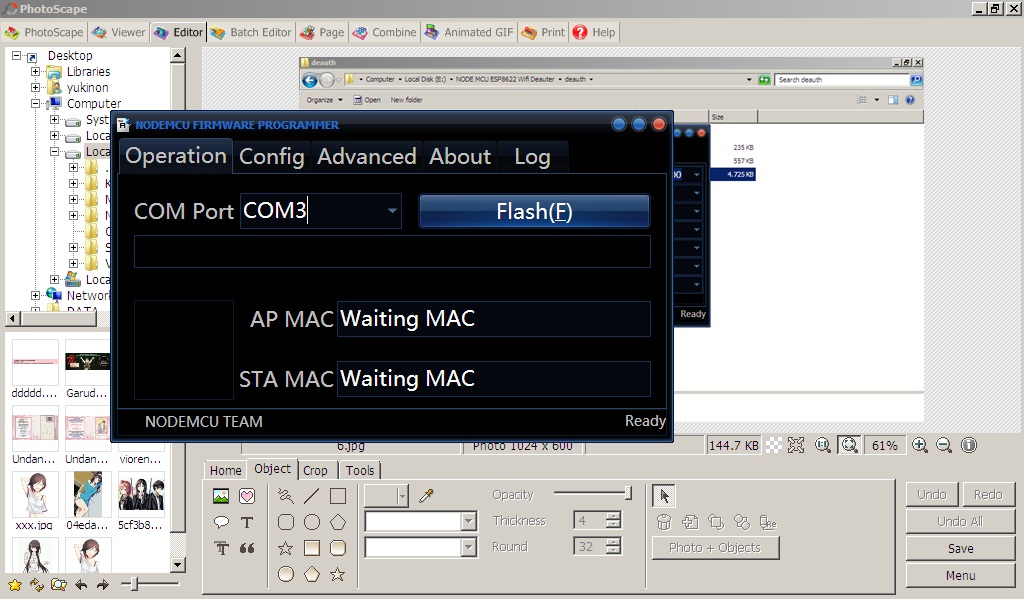Expand the Libraries tree node
This screenshot has height=600, width=1024.
pos(36,72)
